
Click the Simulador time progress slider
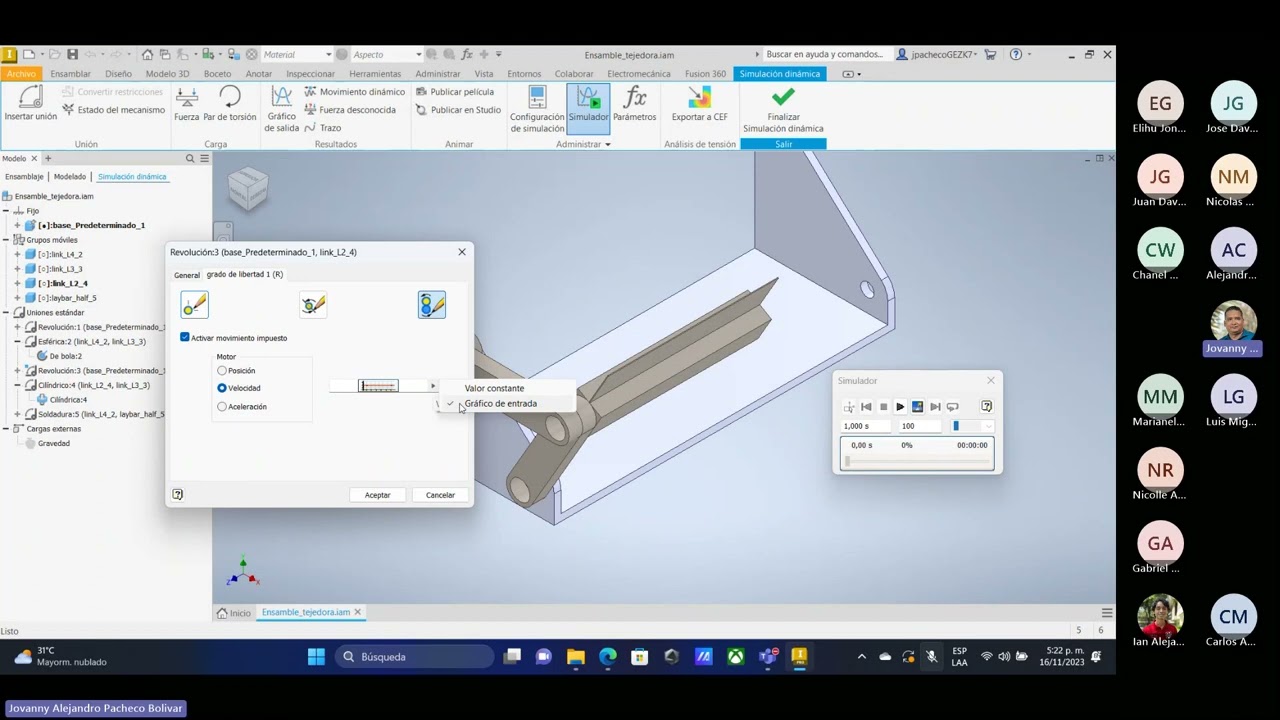tap(919, 461)
